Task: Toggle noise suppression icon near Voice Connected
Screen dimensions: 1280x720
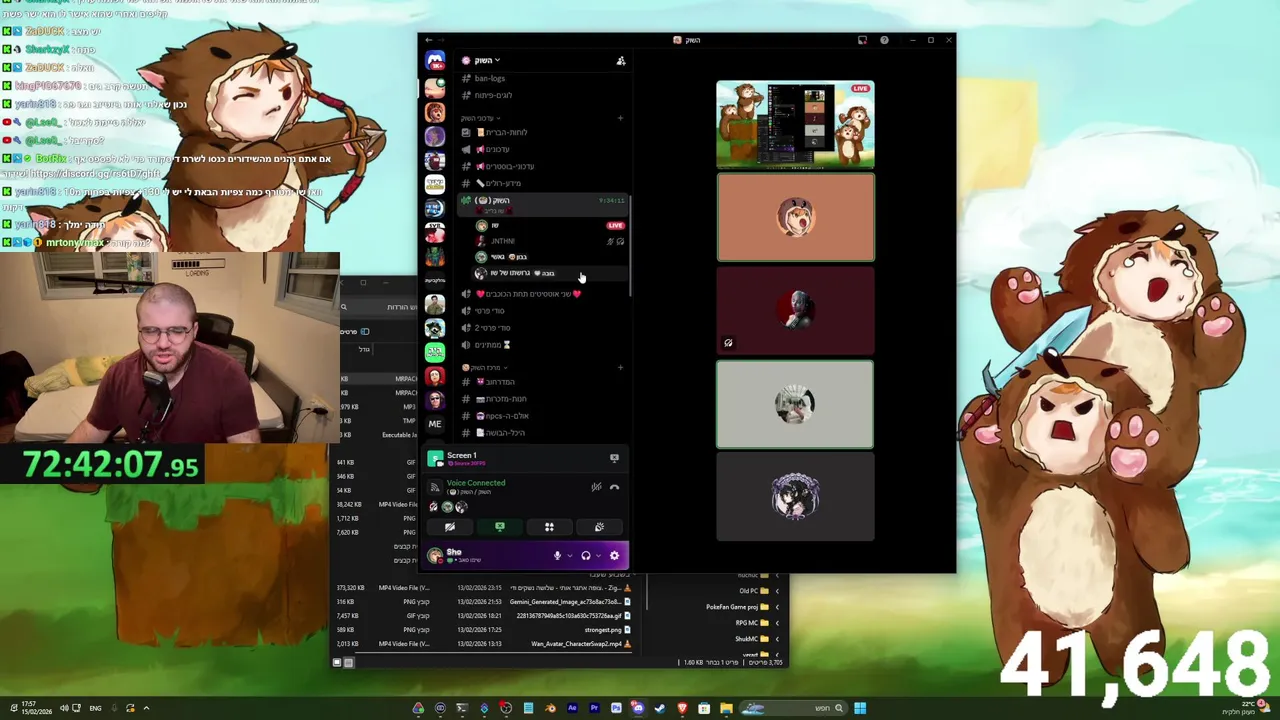Action: pyautogui.click(x=596, y=487)
